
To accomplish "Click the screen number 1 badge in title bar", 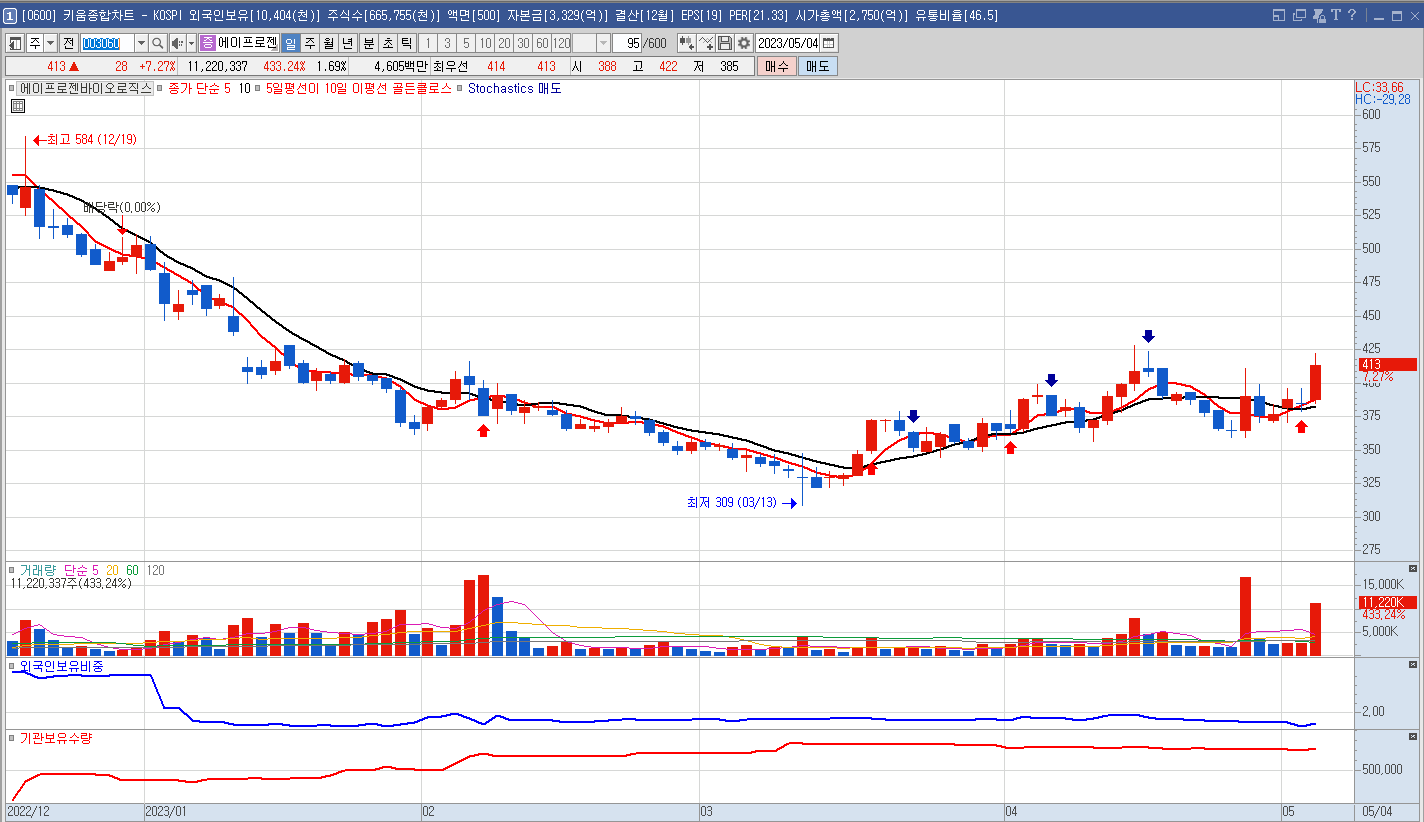I will point(10,15).
